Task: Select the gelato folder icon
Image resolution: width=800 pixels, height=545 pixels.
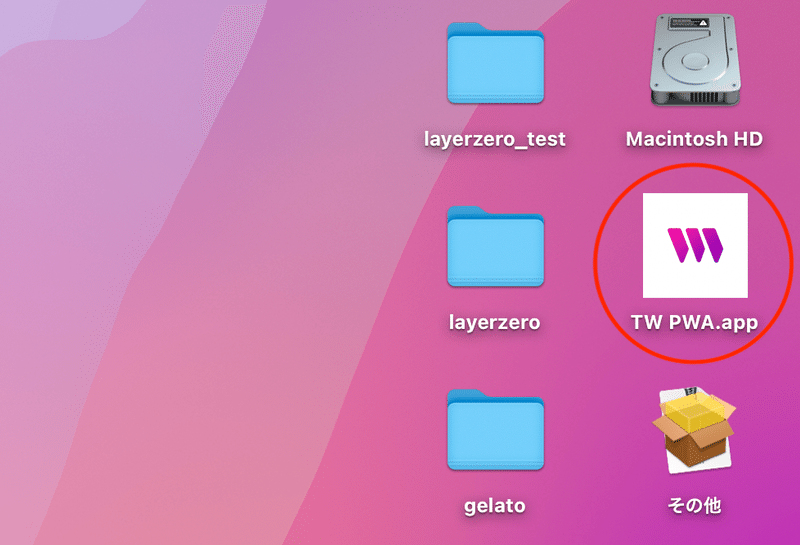Action: 495,430
